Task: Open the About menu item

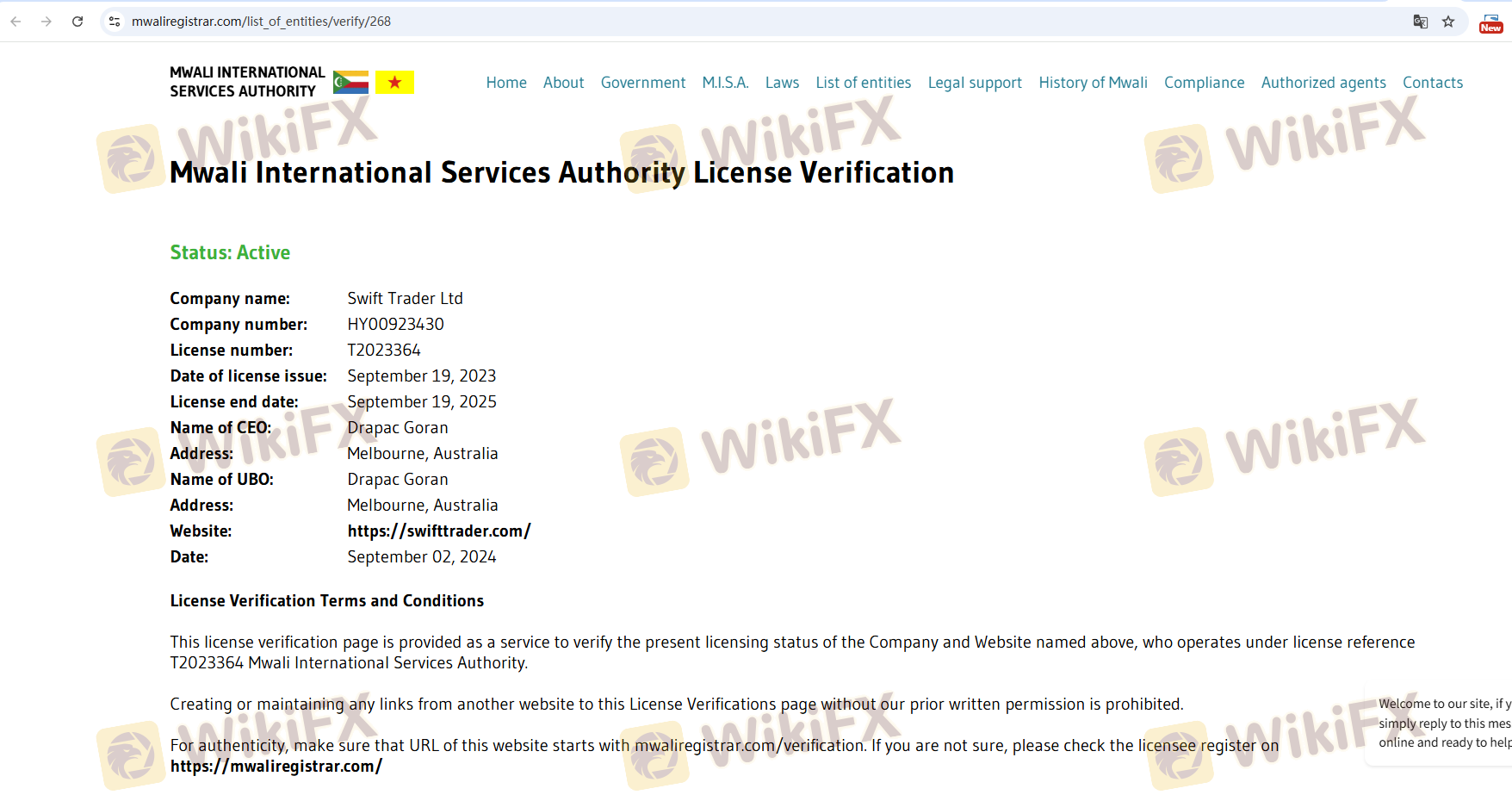Action: click(x=563, y=83)
